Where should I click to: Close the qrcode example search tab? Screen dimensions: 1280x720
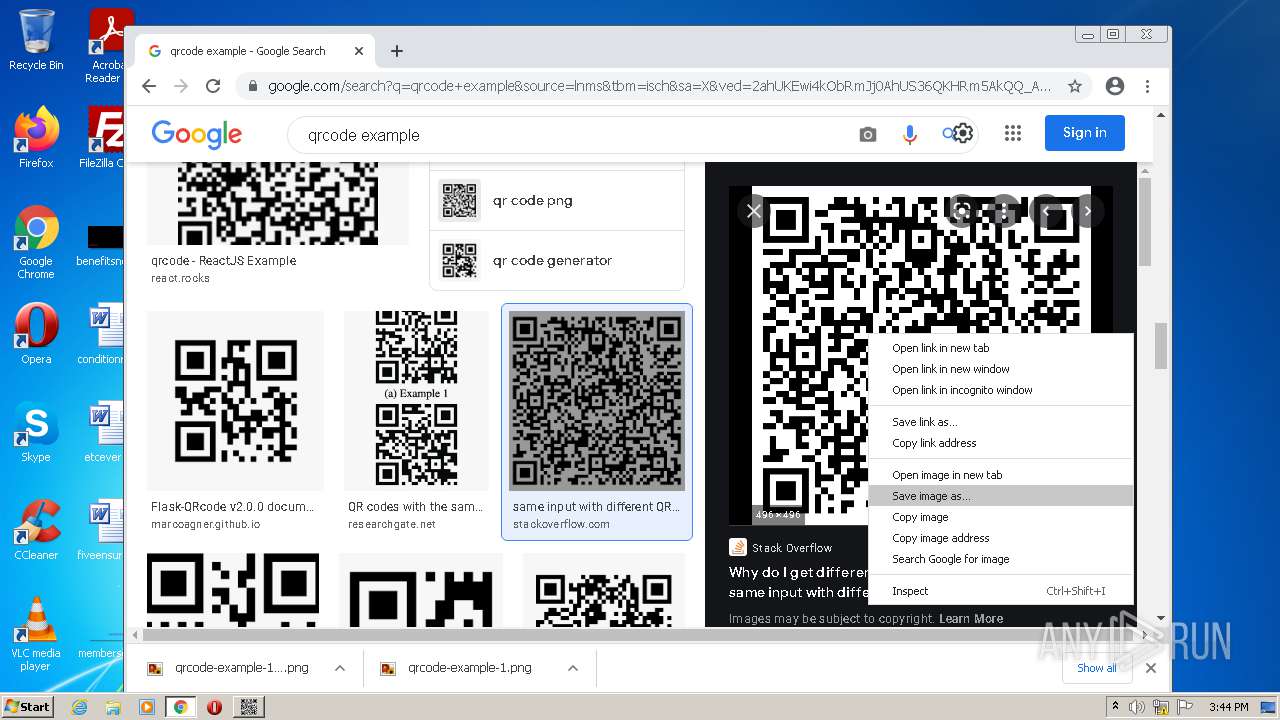(x=359, y=51)
